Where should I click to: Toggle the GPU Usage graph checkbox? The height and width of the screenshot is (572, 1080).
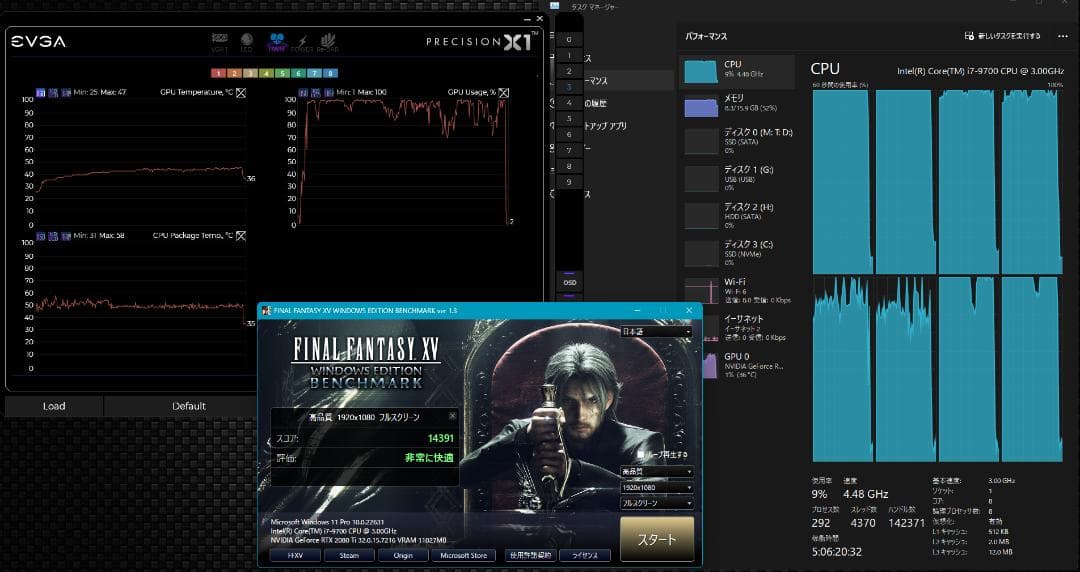tap(503, 92)
